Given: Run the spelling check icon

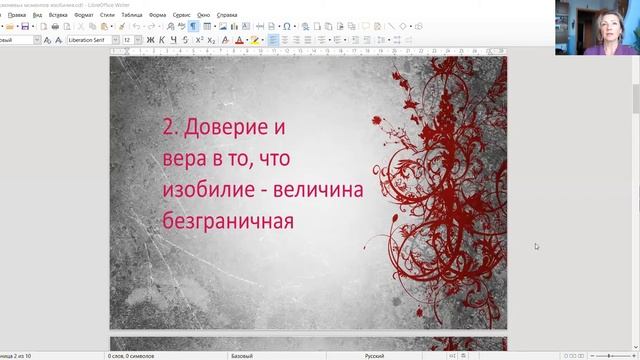Looking at the screenshot, I should [182, 27].
